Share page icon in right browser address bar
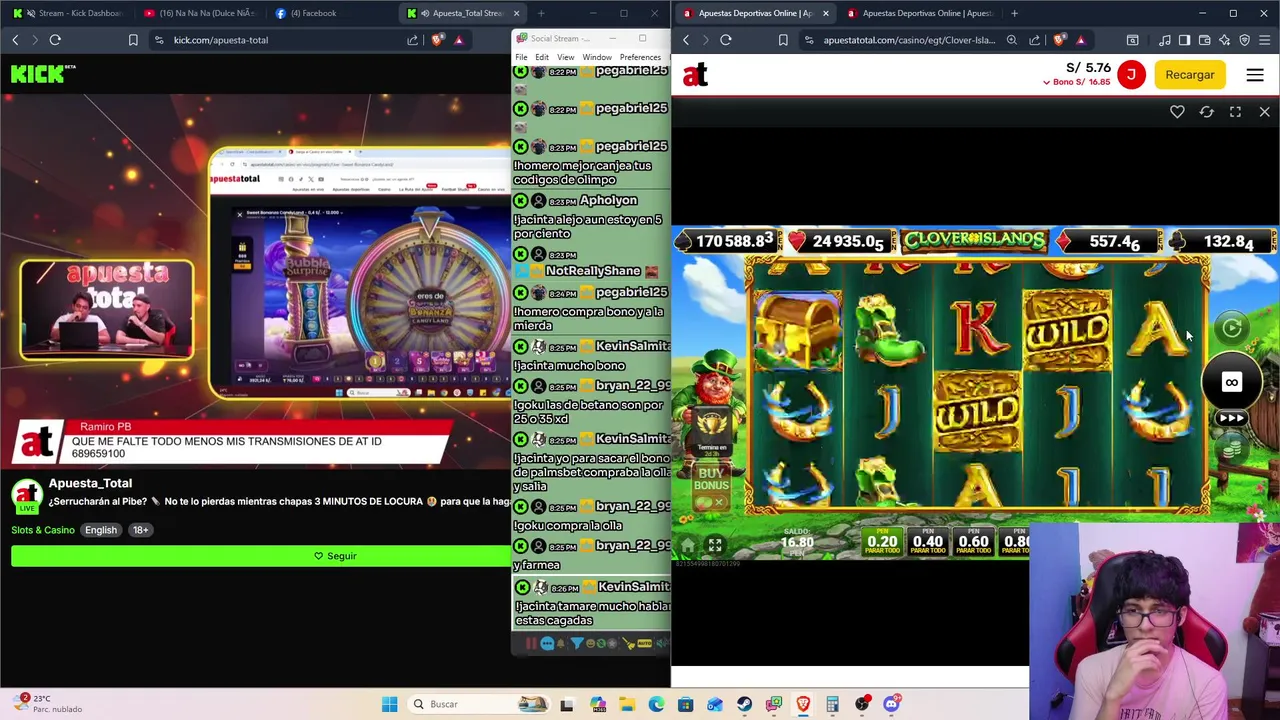 [1035, 40]
